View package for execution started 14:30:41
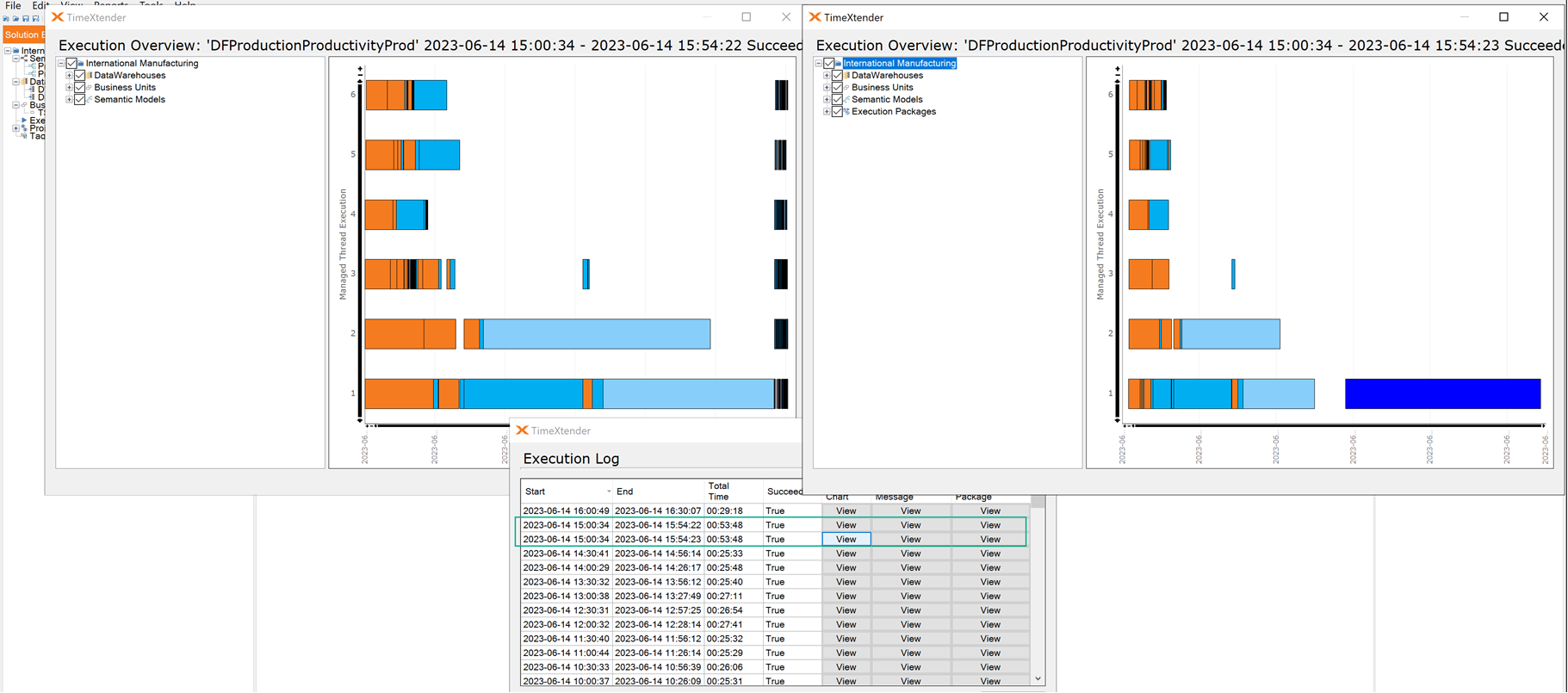Image resolution: width=1568 pixels, height=693 pixels. 990,554
